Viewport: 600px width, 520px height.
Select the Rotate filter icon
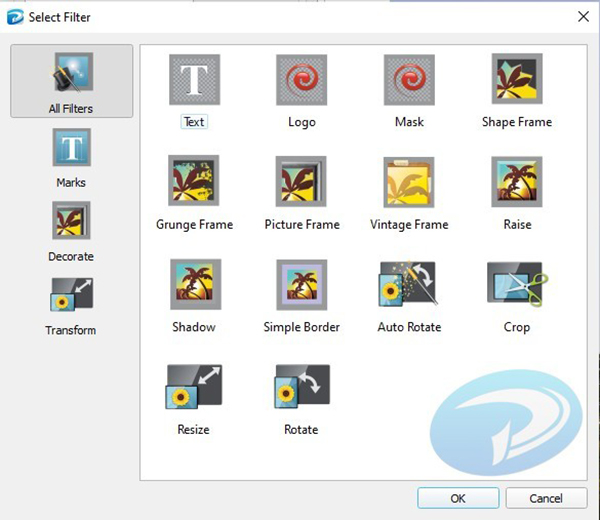tap(302, 386)
